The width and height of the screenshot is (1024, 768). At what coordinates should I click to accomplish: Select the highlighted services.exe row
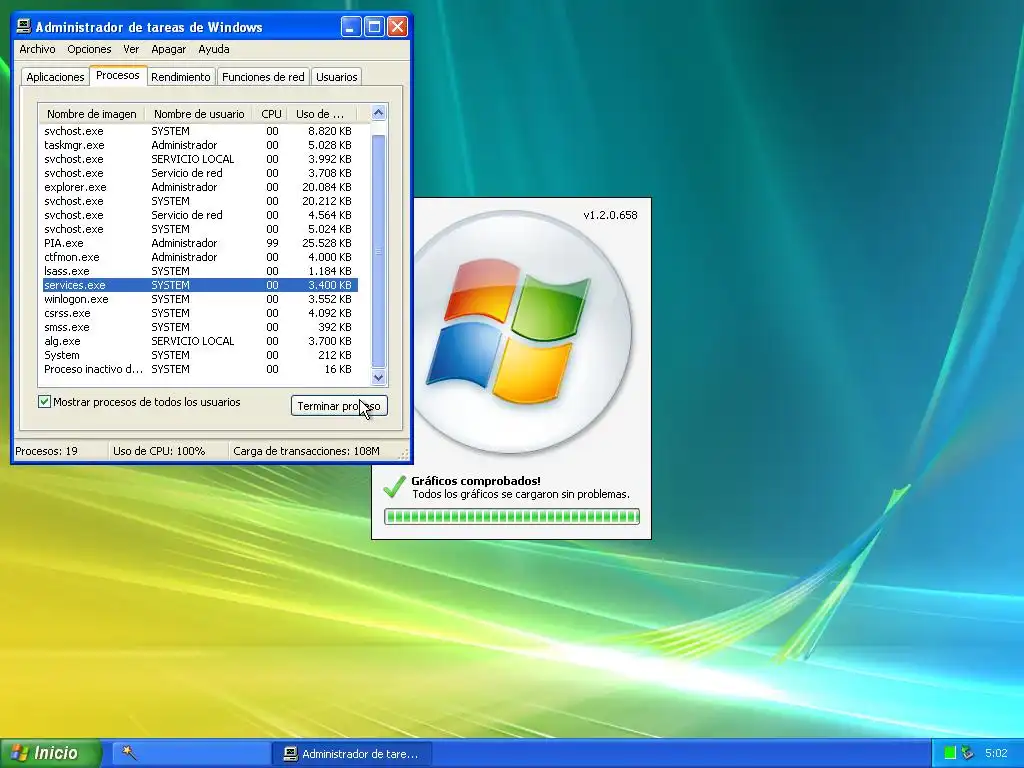coord(199,285)
